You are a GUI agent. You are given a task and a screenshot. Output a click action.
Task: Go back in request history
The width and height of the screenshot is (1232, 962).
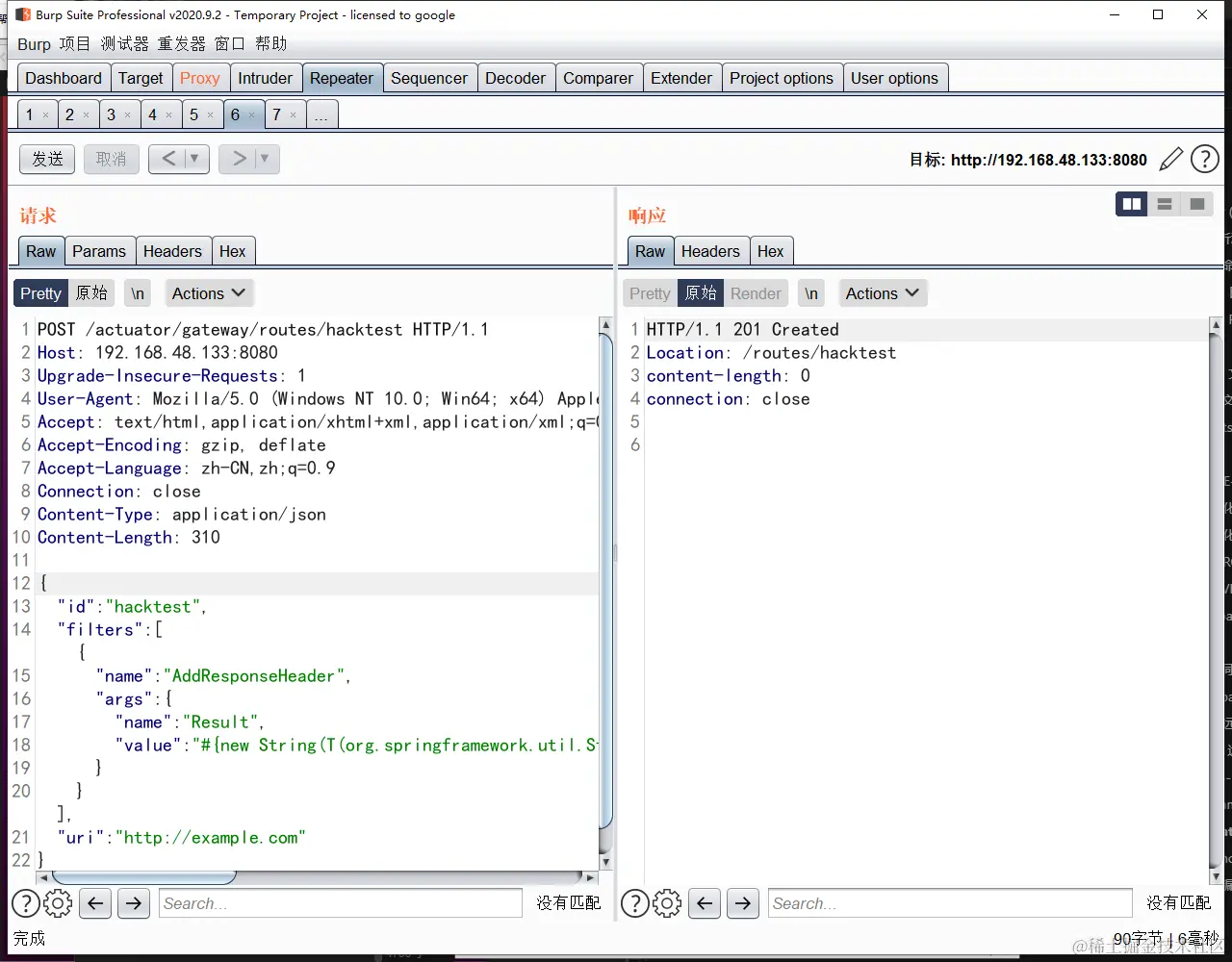168,159
